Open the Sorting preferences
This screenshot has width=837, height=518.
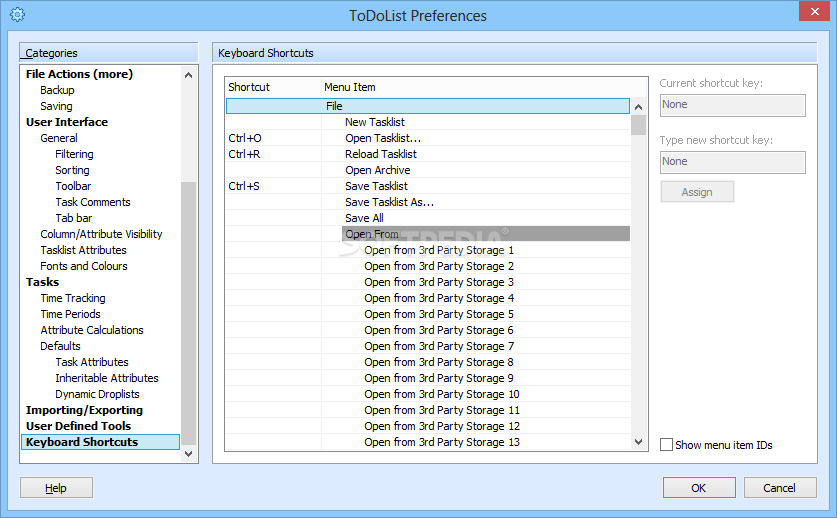(x=72, y=170)
